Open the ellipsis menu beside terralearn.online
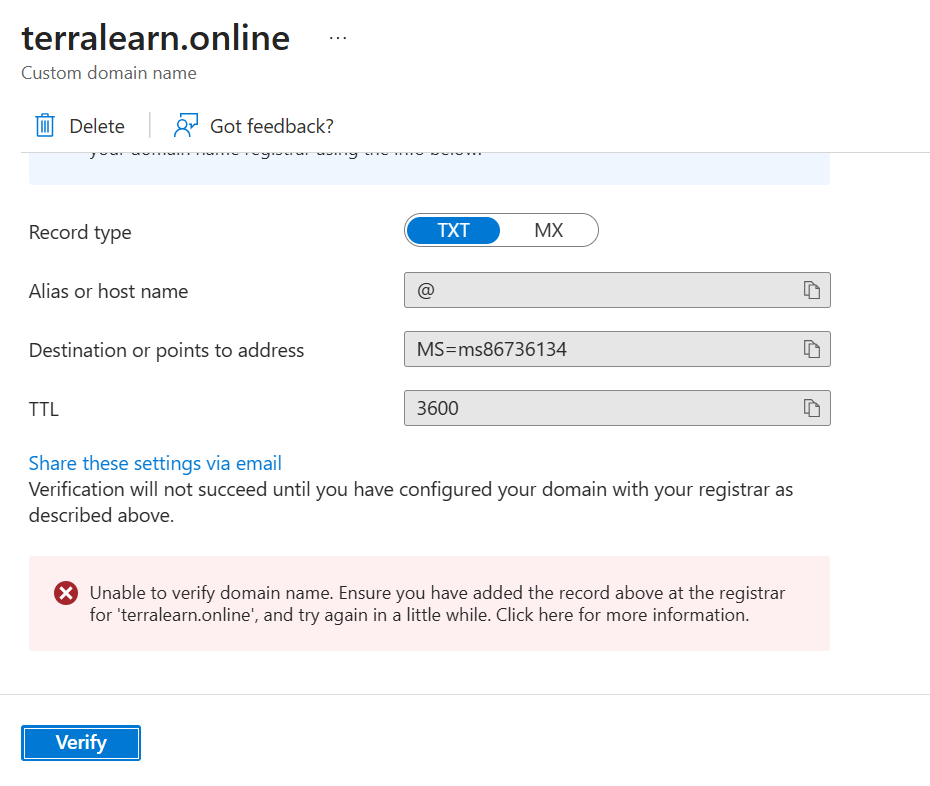 click(x=337, y=36)
